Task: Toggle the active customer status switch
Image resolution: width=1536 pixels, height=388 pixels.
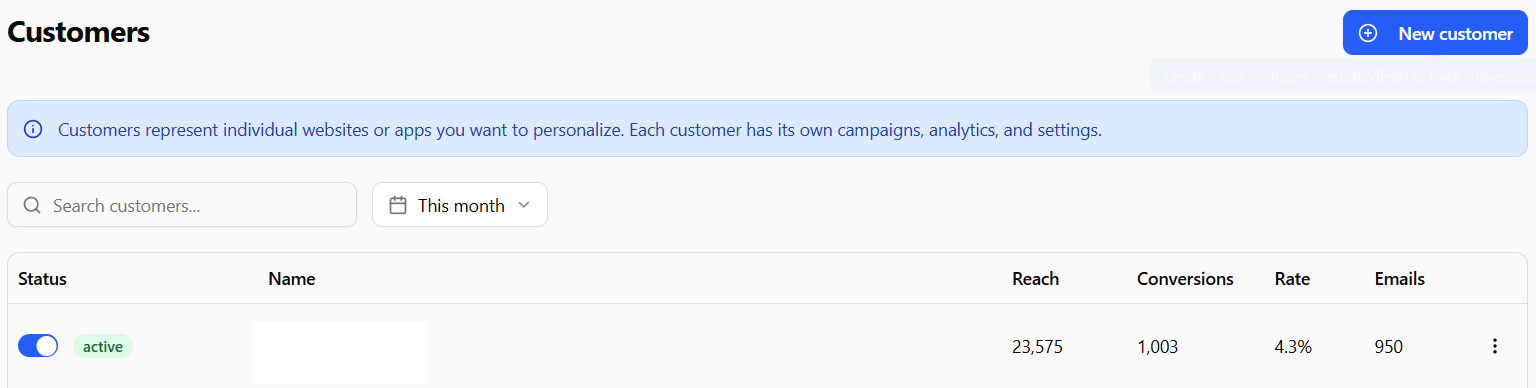Action: coord(38,346)
